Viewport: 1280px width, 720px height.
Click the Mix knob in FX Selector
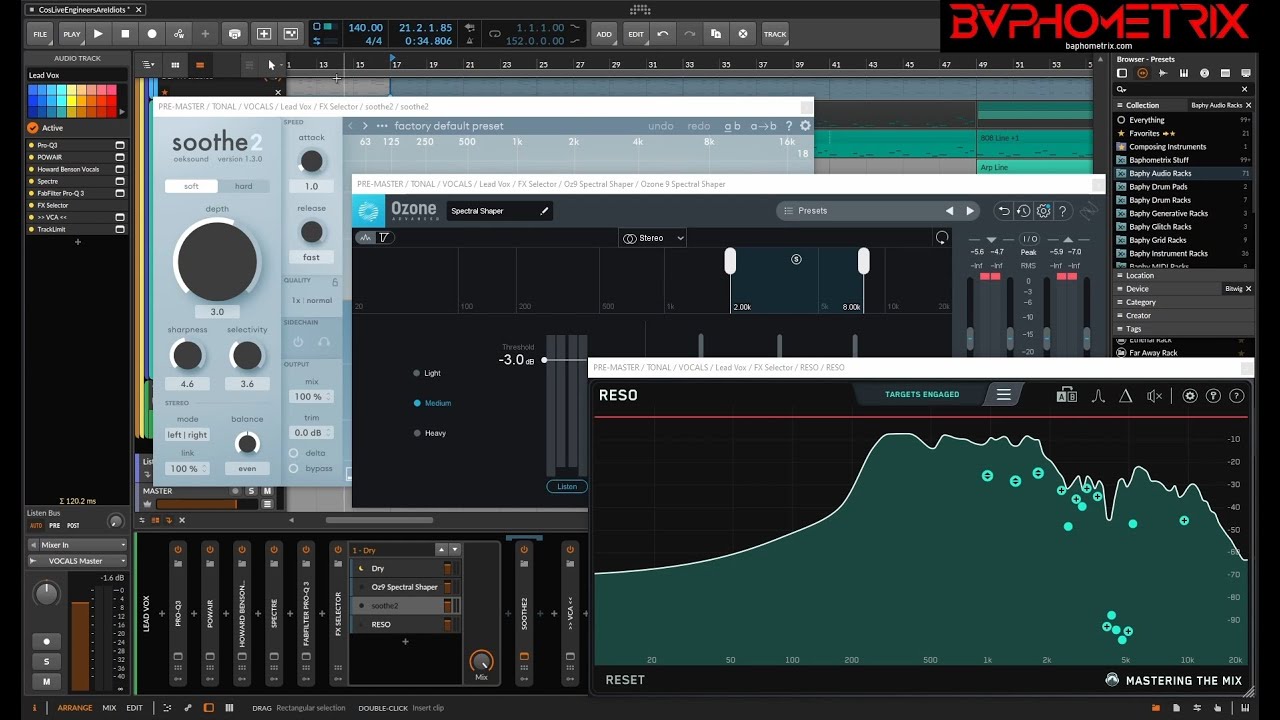tap(481, 662)
